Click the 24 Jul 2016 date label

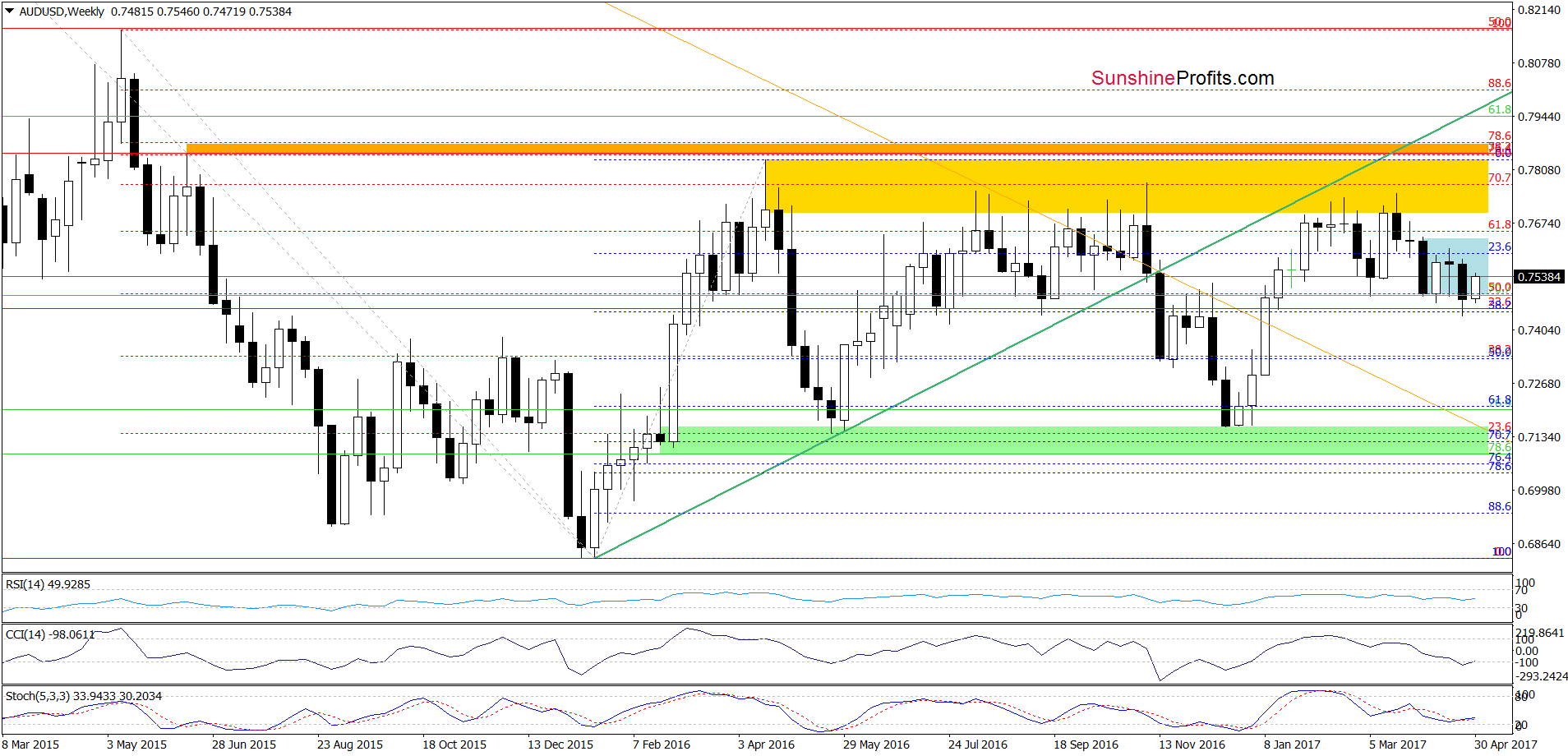click(x=978, y=744)
